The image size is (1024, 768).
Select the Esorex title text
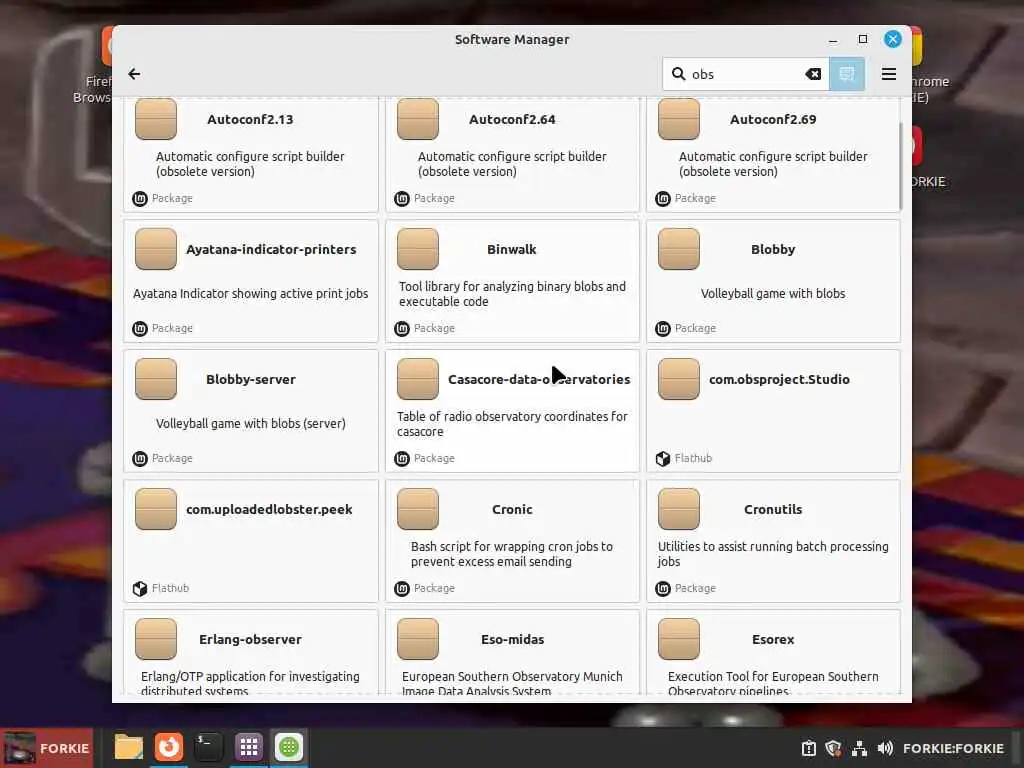coord(773,639)
